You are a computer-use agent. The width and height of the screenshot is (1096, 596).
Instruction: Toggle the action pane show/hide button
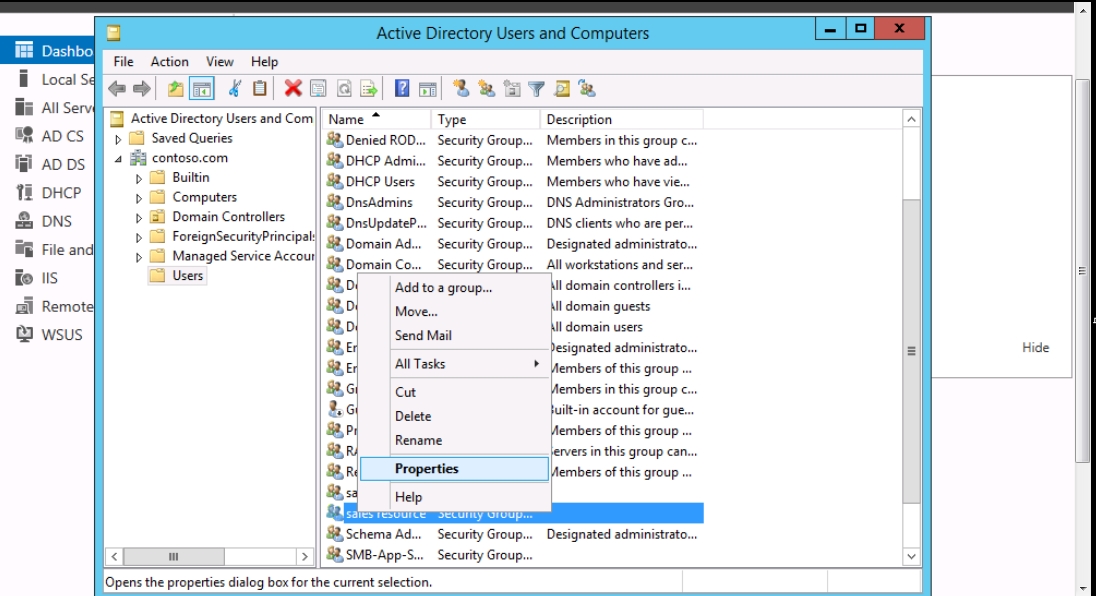428,89
